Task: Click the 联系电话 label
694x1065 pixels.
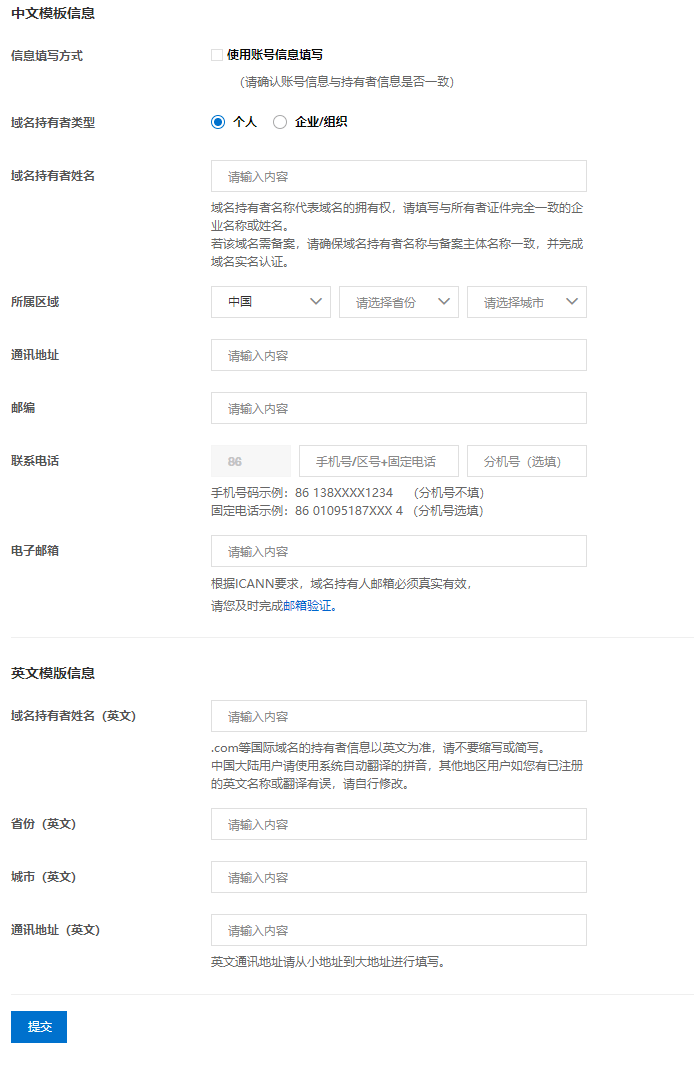Action: coord(35,461)
